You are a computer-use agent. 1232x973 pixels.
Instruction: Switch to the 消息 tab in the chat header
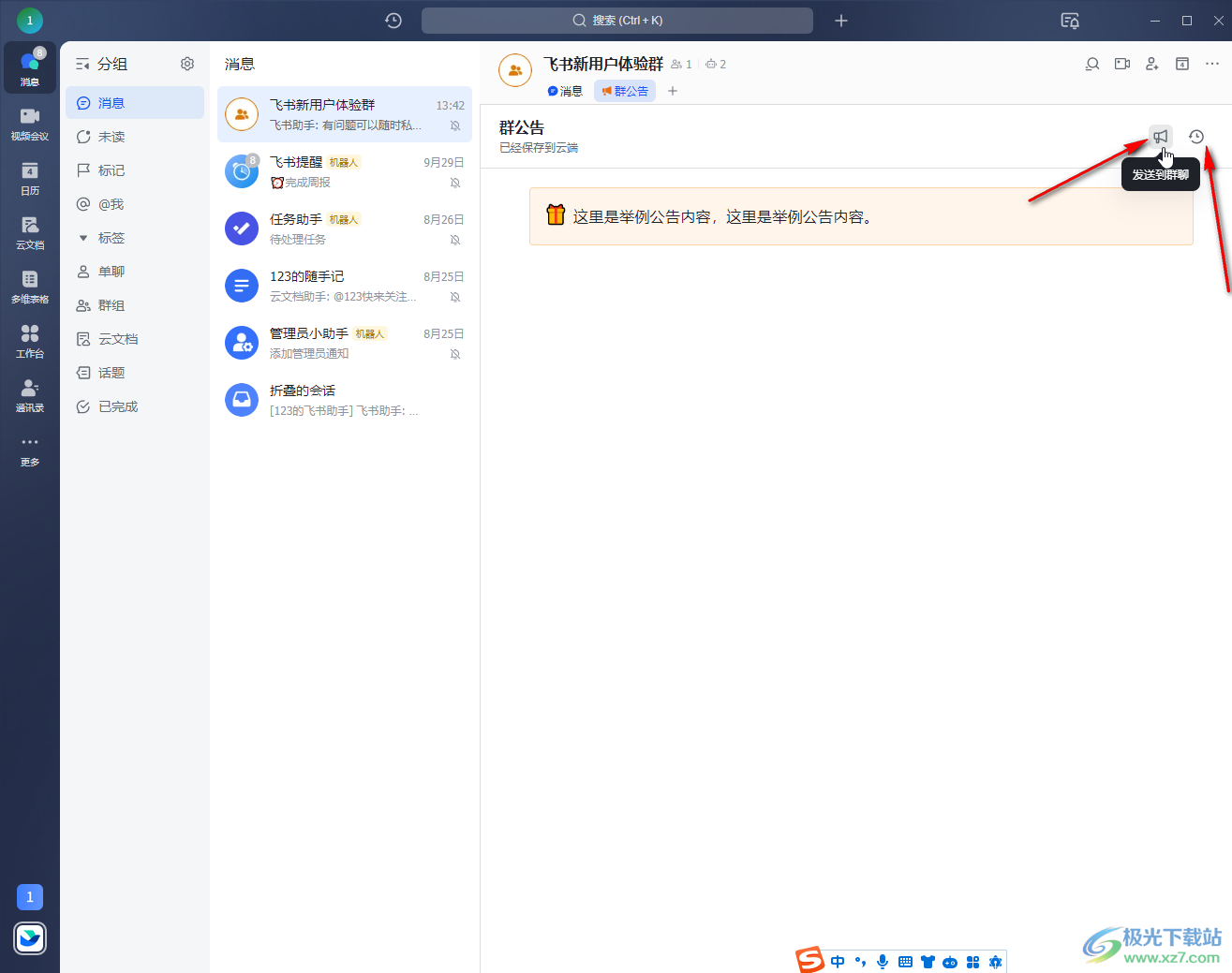[x=565, y=91]
